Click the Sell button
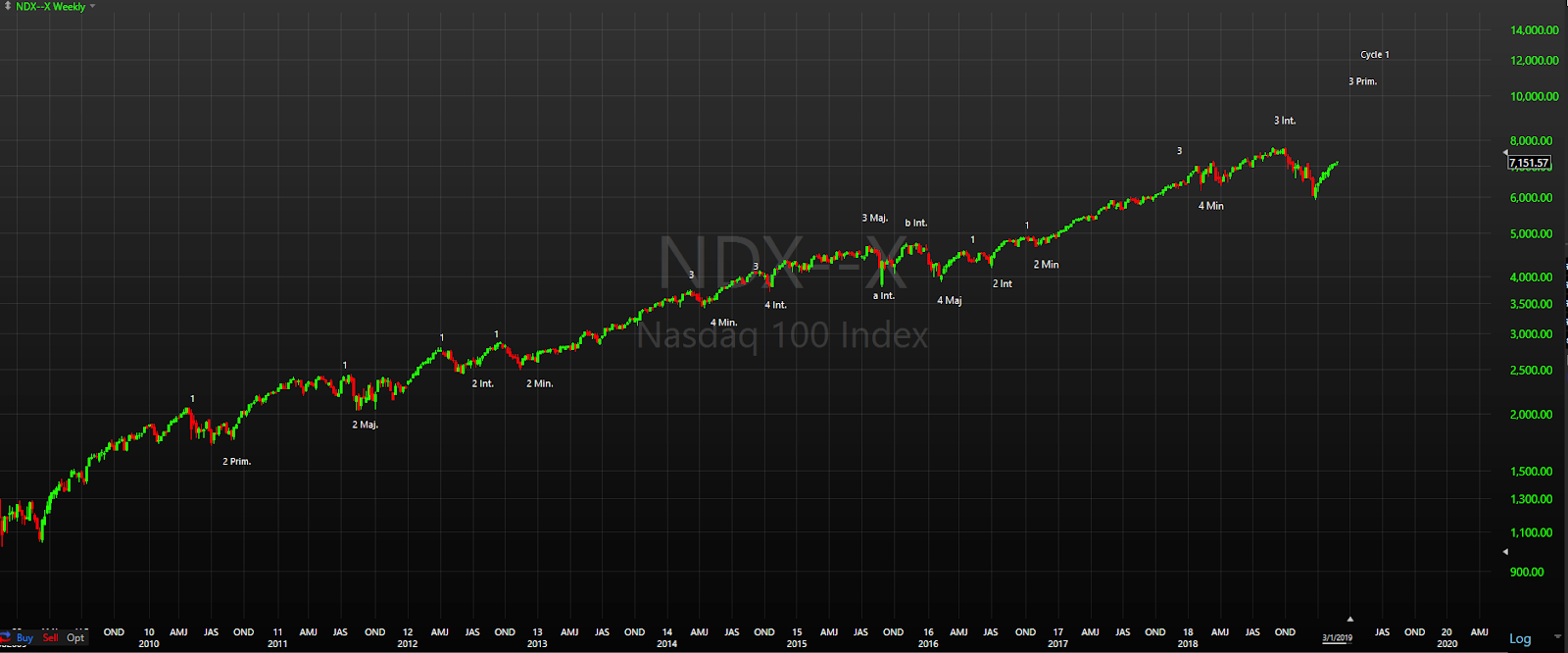 pyautogui.click(x=51, y=637)
